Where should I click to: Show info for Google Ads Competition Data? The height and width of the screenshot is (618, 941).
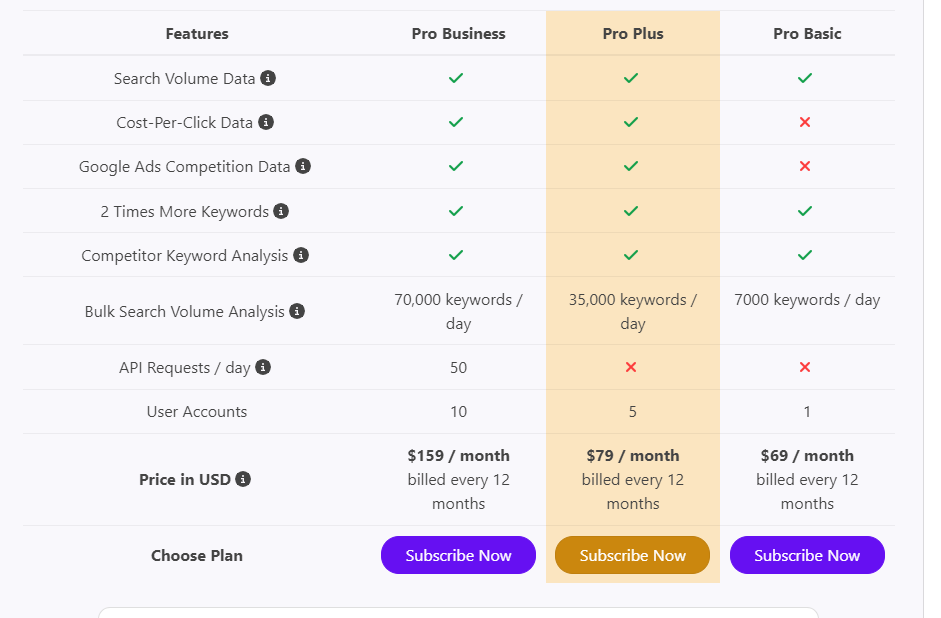tap(303, 166)
